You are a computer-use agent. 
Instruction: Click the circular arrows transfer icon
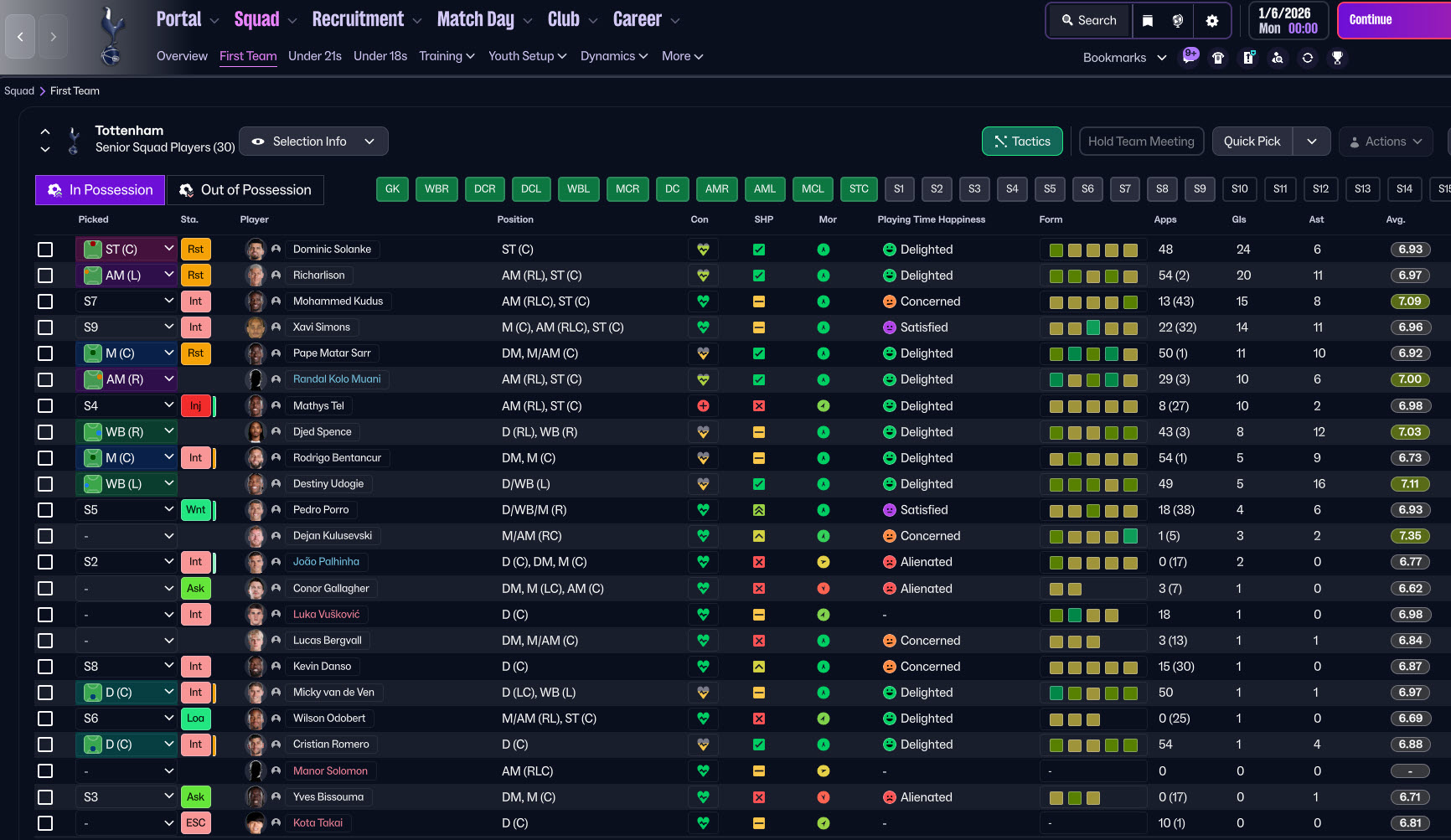click(x=1307, y=58)
